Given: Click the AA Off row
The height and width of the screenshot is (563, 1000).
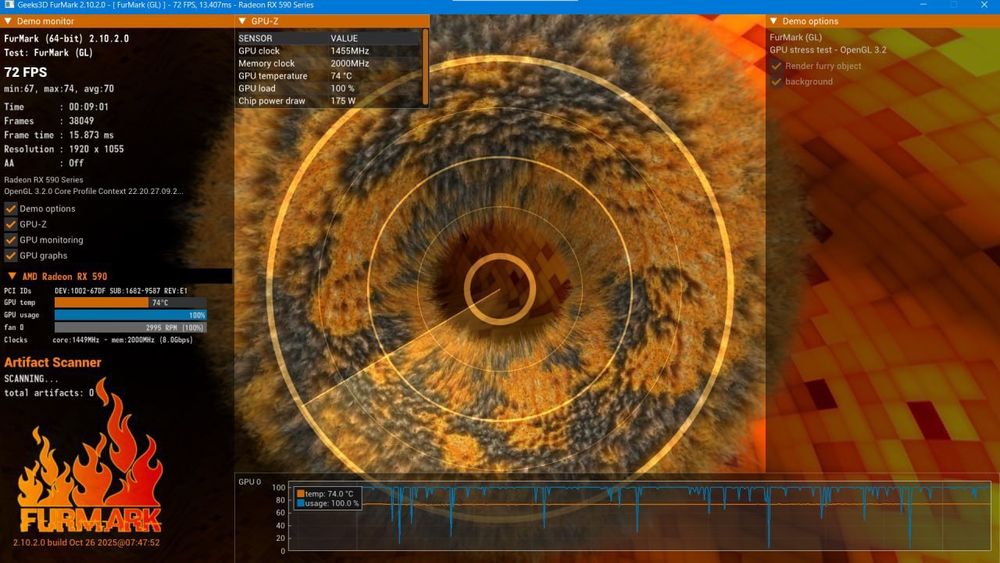Looking at the screenshot, I should pyautogui.click(x=44, y=163).
